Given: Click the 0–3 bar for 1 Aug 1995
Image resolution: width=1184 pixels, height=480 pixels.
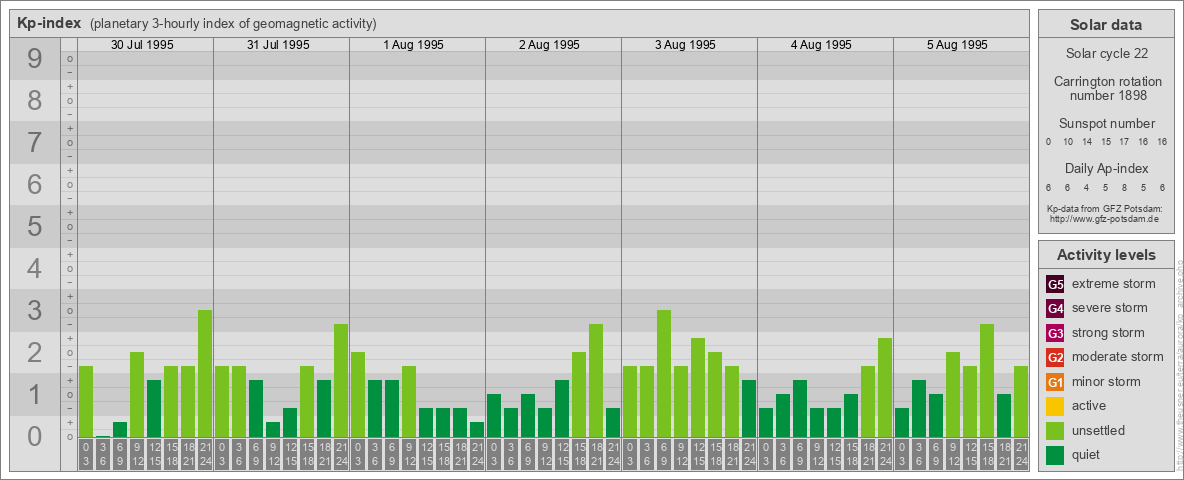Looking at the screenshot, I should 358,395.
